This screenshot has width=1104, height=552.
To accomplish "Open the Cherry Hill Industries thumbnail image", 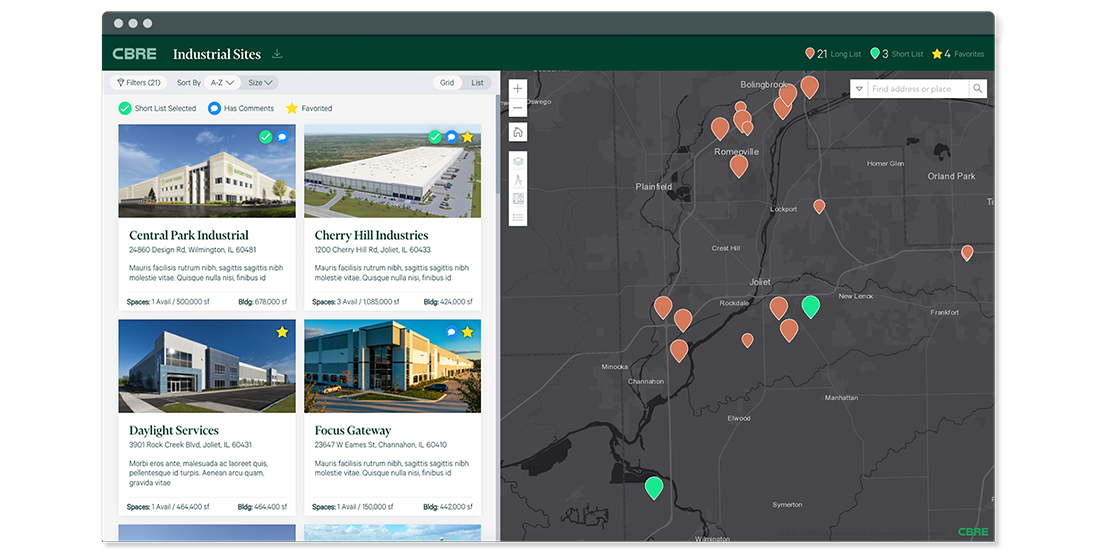I will click(392, 172).
